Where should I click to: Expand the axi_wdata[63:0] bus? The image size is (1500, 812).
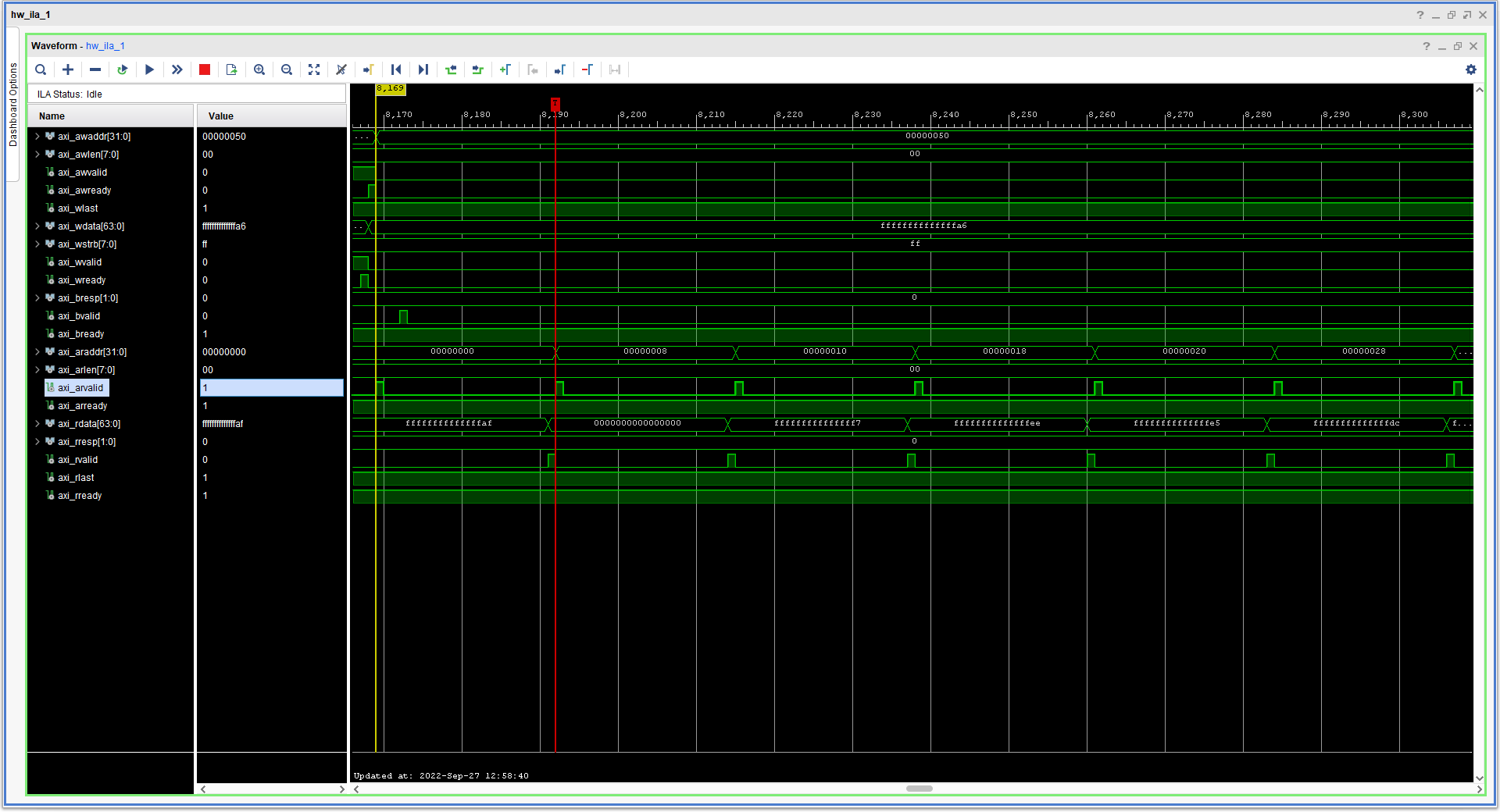tap(37, 226)
